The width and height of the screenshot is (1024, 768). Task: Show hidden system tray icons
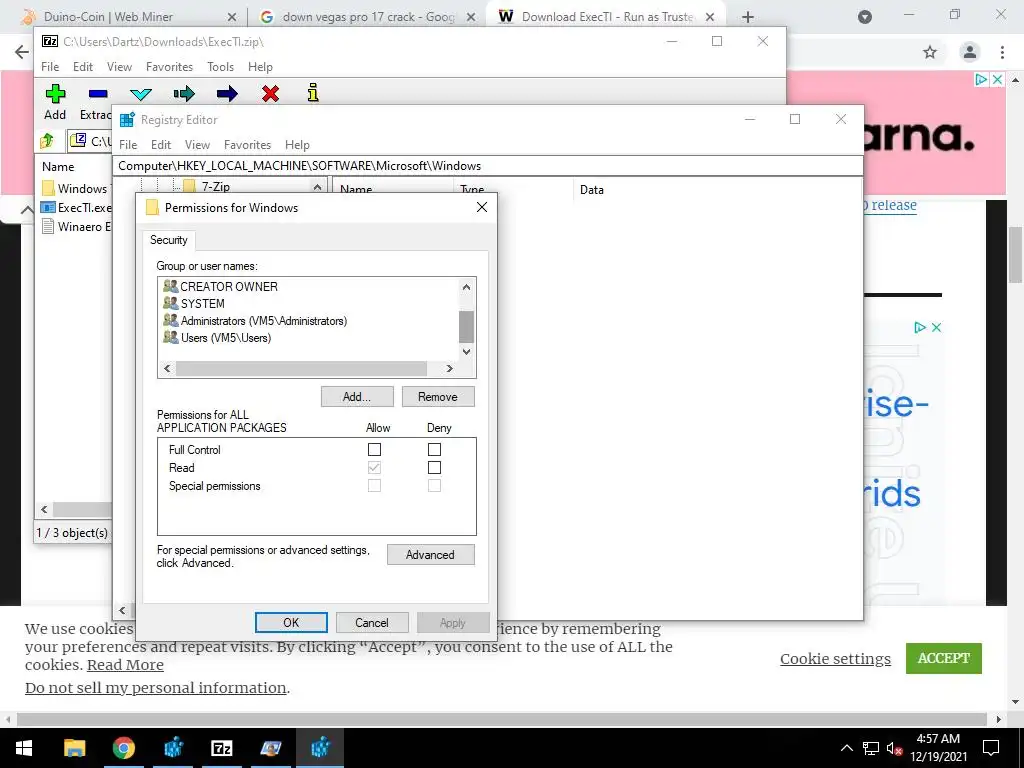click(846, 748)
